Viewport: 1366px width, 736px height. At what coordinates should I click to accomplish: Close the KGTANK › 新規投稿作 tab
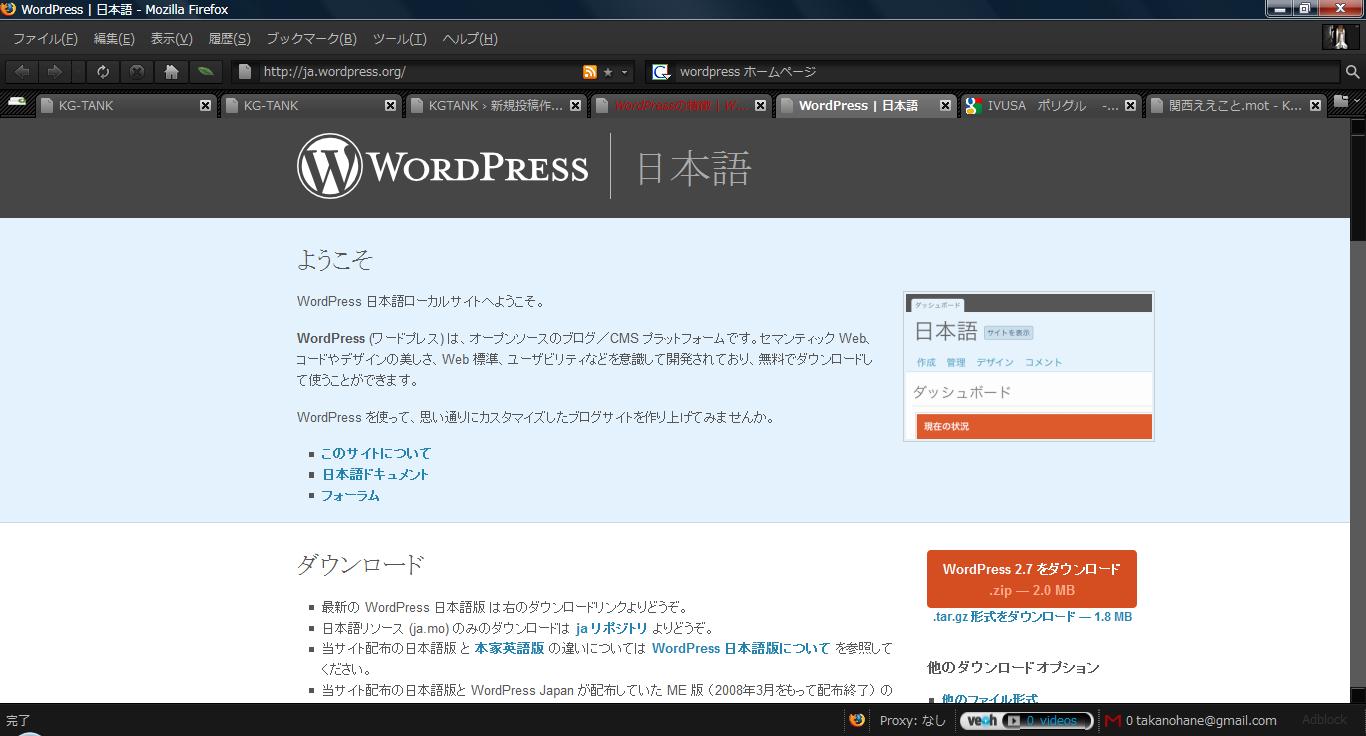click(x=575, y=105)
